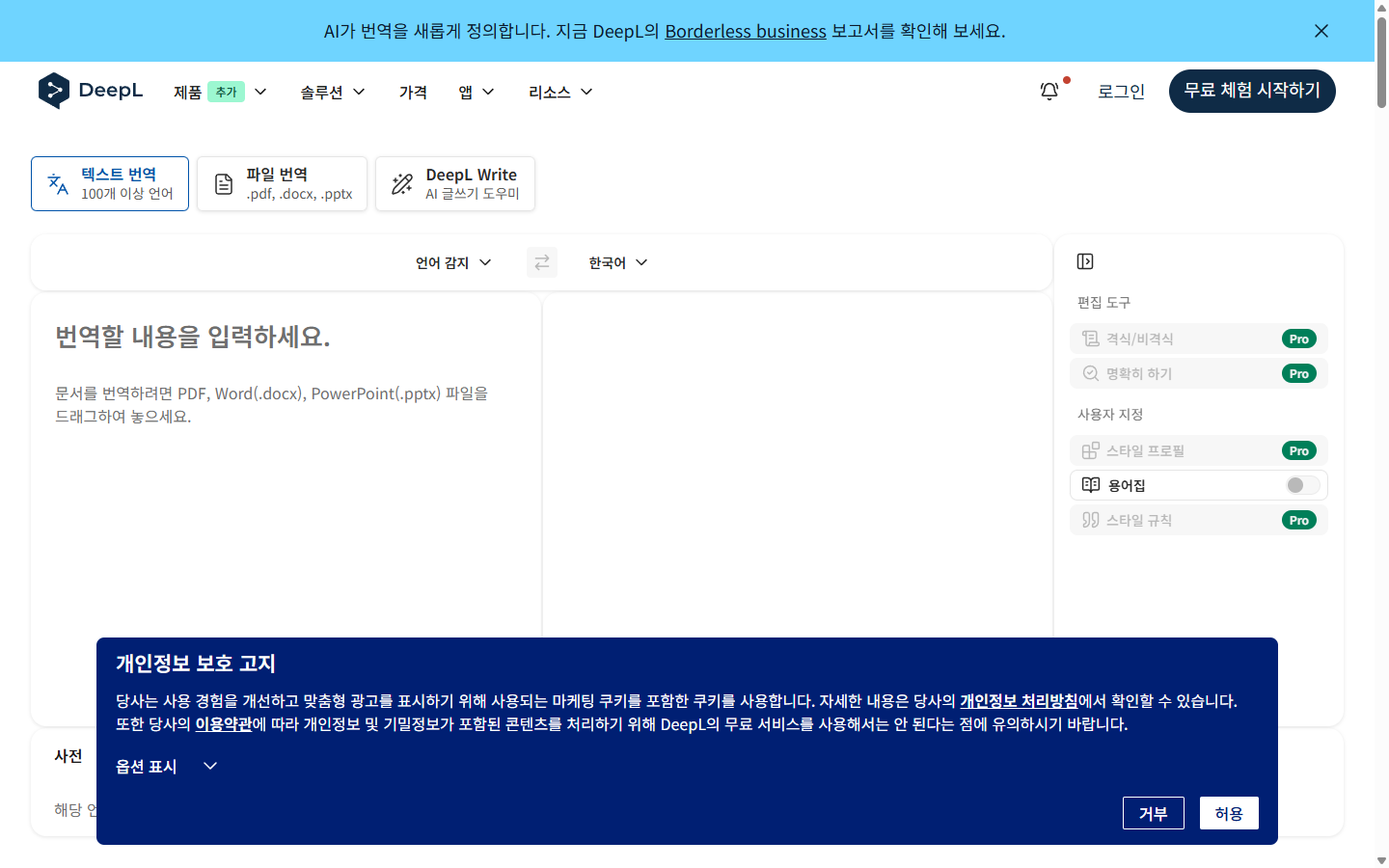Open the 솔루션 menu
The image size is (1389, 868).
tap(332, 92)
